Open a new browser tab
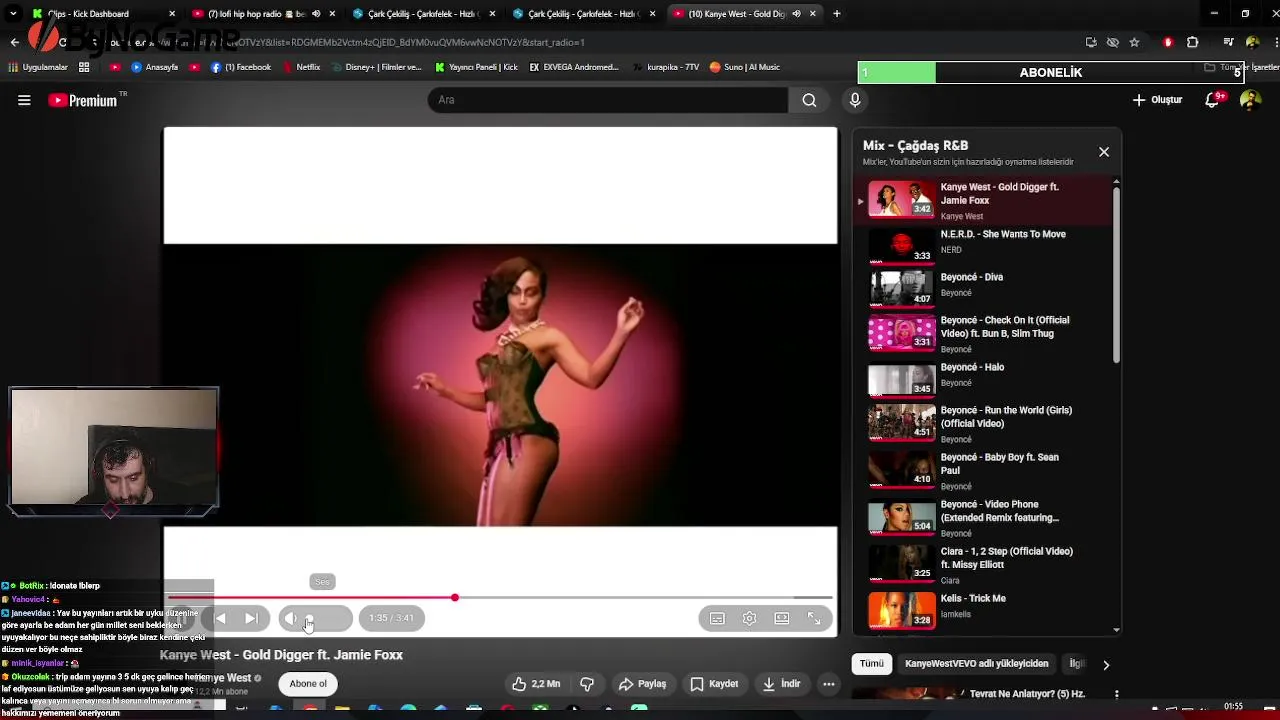Viewport: 1280px width, 720px height. (837, 14)
